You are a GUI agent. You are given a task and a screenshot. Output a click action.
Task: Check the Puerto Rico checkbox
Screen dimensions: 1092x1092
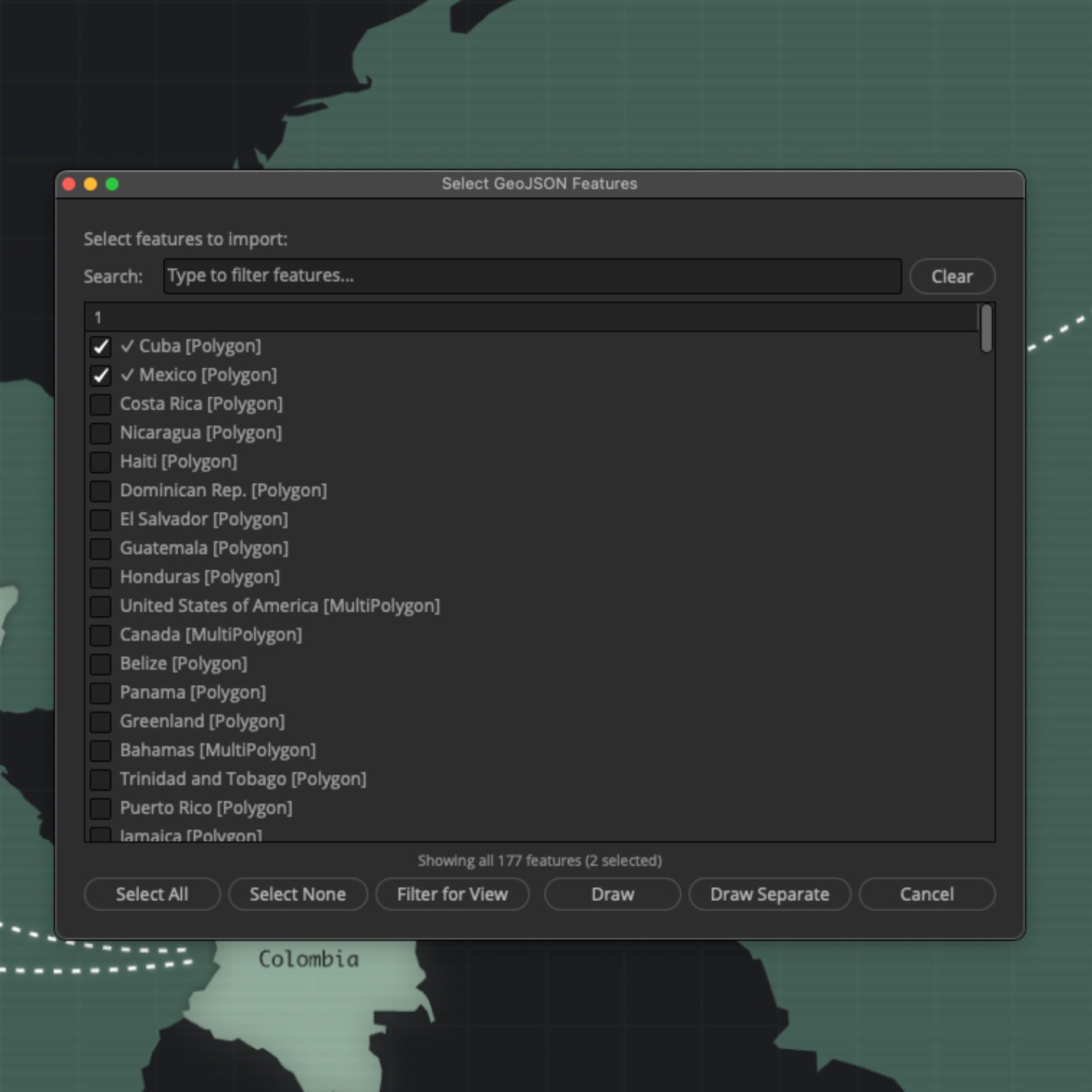click(100, 808)
